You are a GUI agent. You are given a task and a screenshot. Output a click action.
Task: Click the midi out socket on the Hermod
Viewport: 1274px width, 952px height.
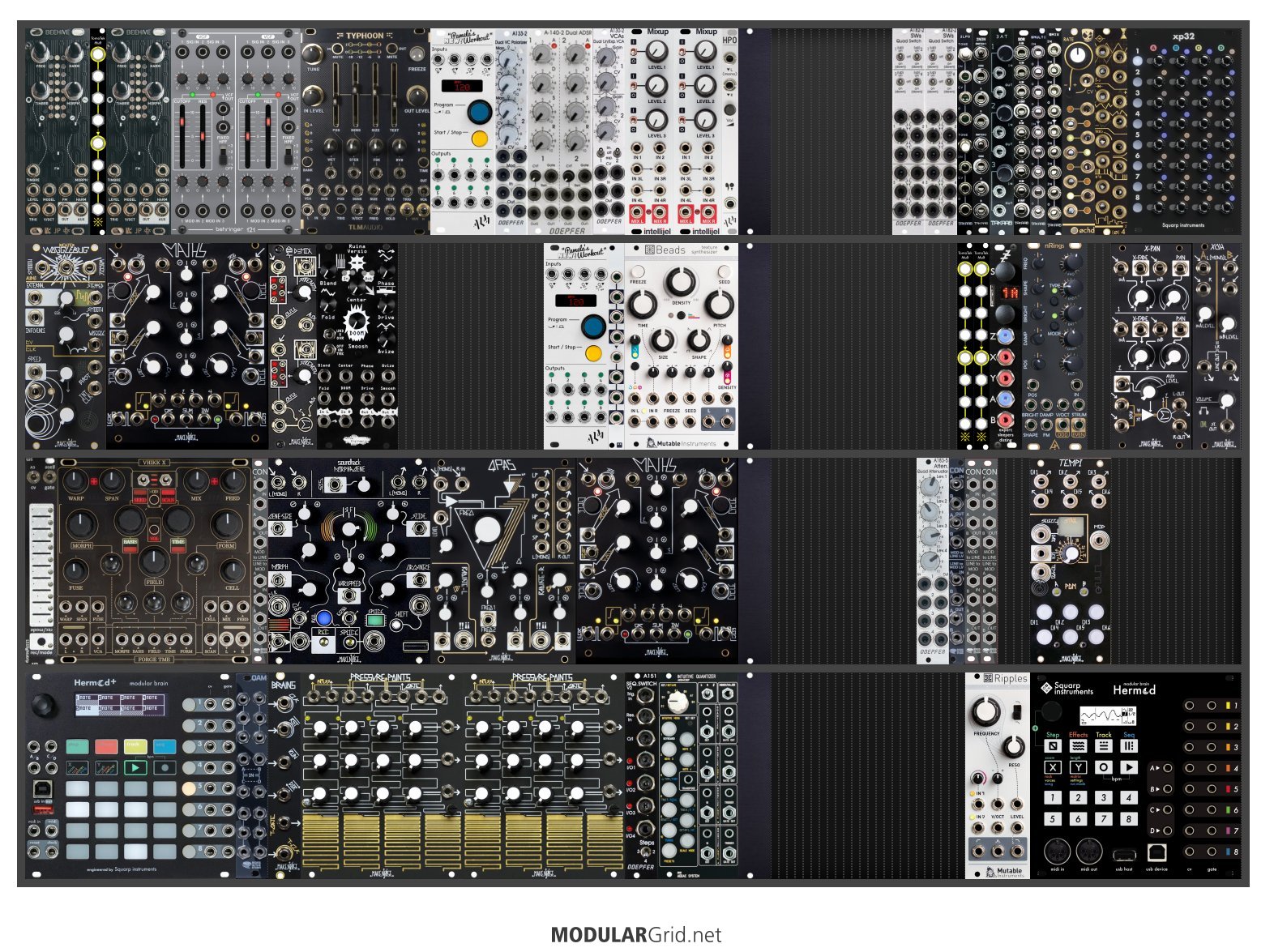coord(1089,852)
